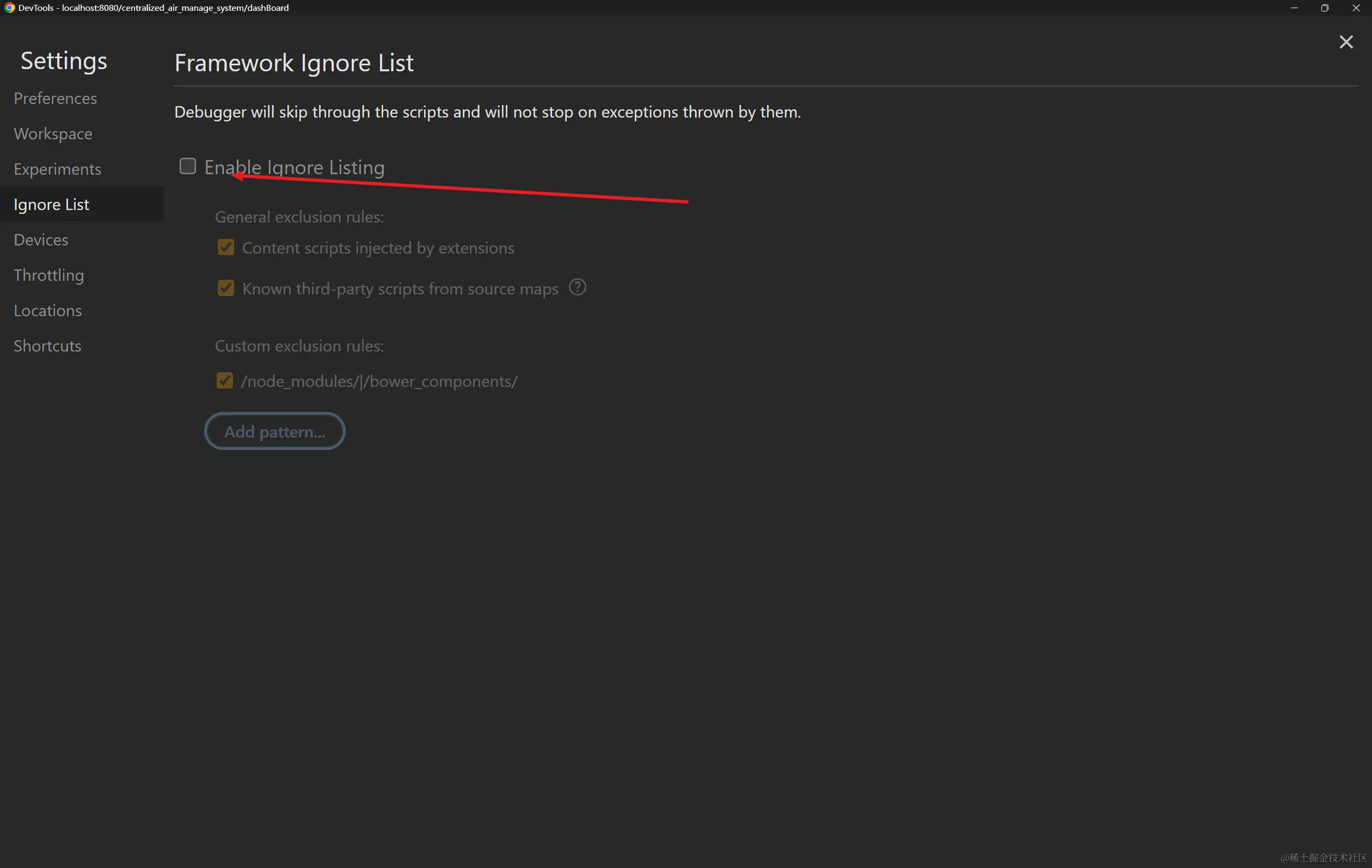Screen dimensions: 1372x868
Task: Show the Throttling settings
Action: click(49, 275)
